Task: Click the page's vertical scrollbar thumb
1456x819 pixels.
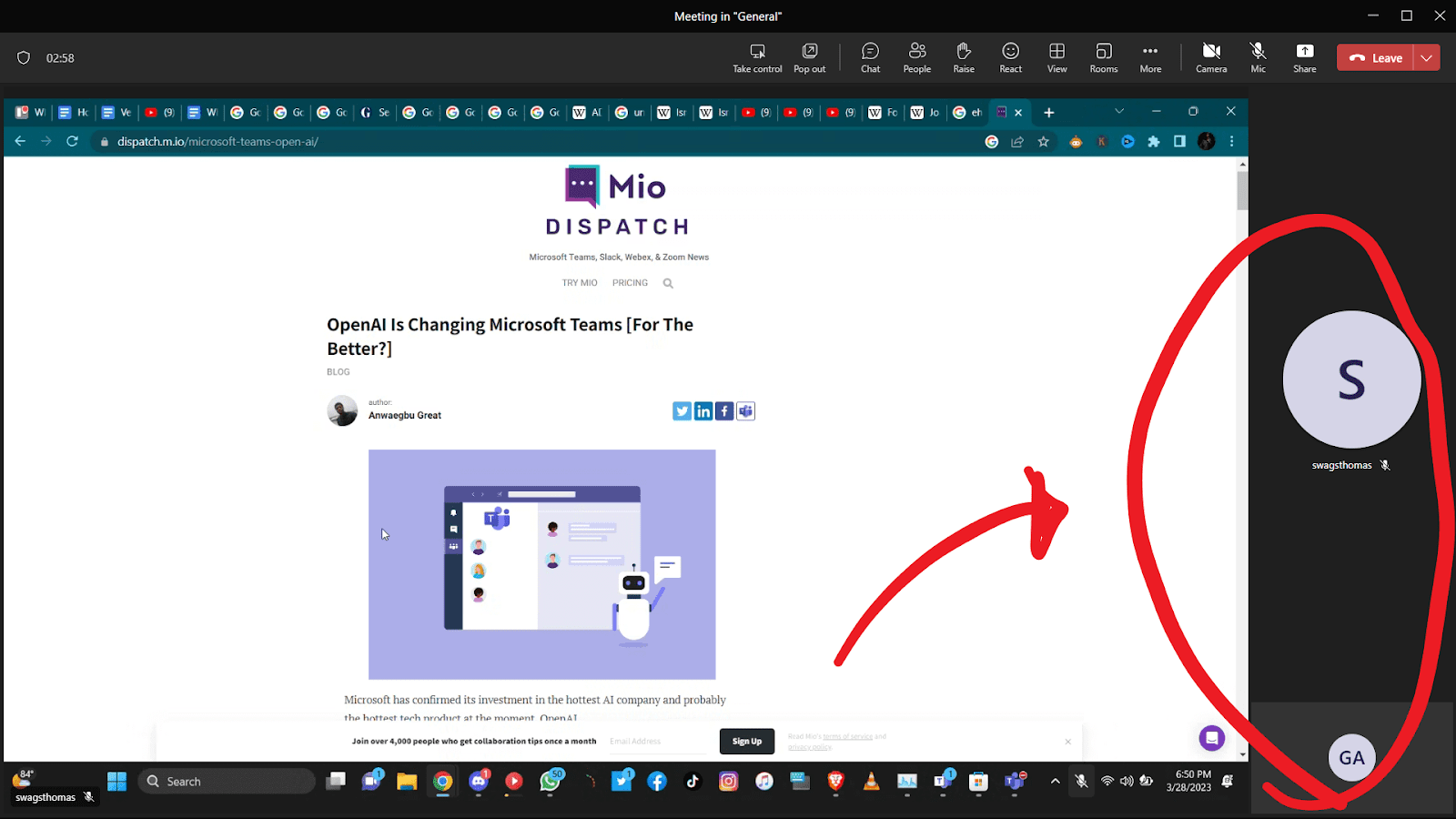Action: (x=1242, y=190)
